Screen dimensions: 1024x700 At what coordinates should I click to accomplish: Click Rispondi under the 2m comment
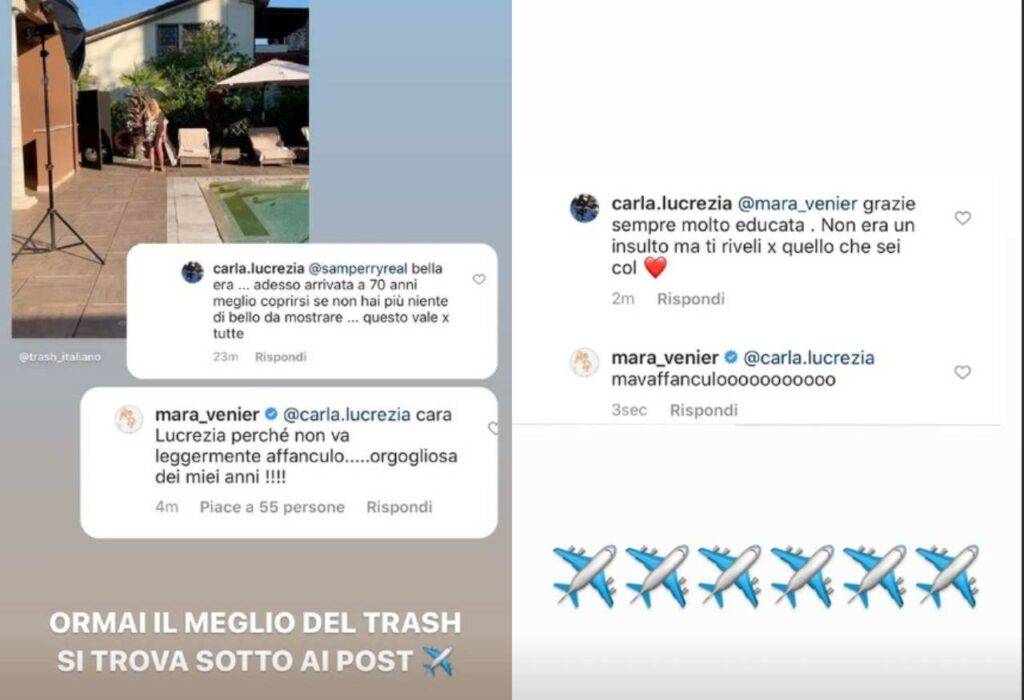pyautogui.click(x=690, y=299)
